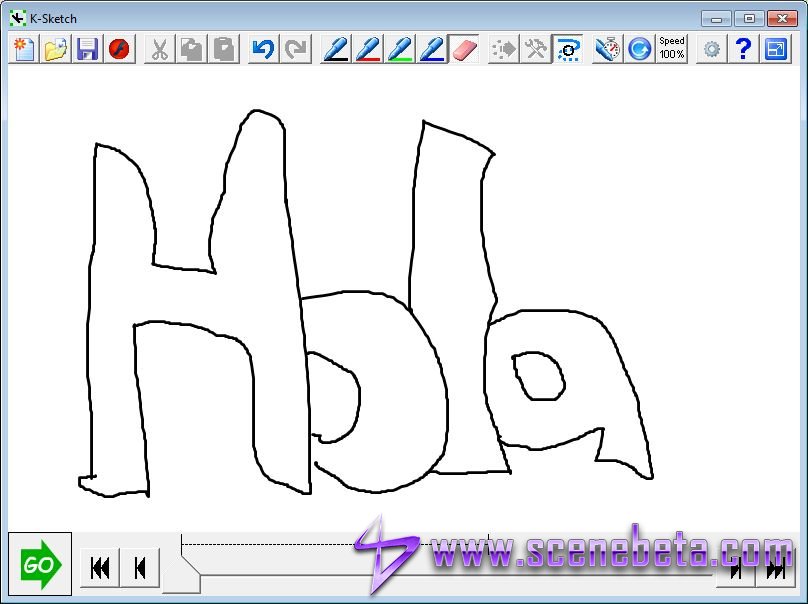Select the black pen

pos(336,48)
